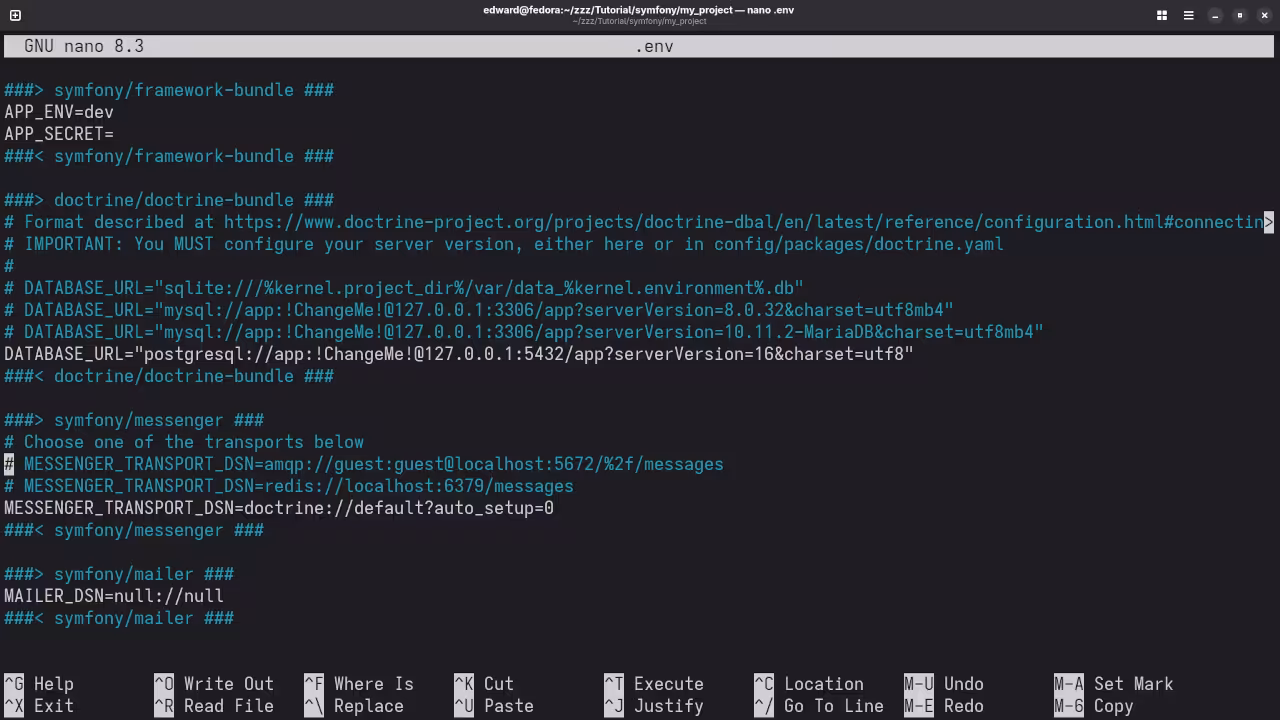1280x720 pixels.
Task: Maximize the terminal window
Action: (1240, 15)
